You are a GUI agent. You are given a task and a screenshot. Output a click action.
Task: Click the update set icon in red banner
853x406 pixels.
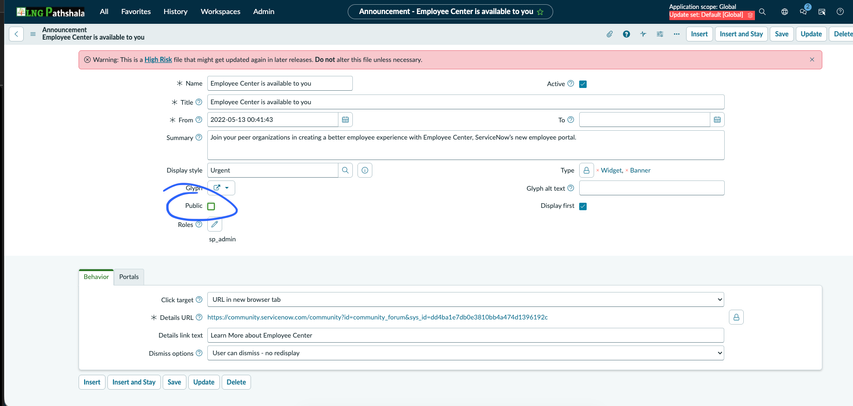click(x=750, y=15)
